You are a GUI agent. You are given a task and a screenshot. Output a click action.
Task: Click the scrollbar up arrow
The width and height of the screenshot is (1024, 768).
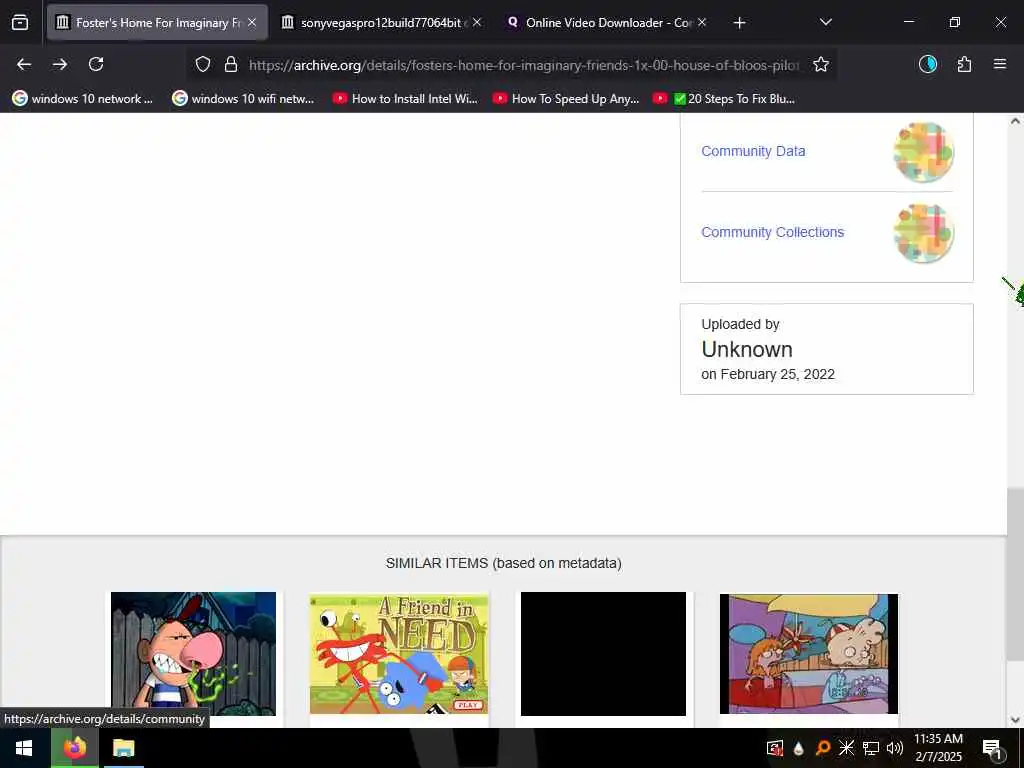click(x=1015, y=121)
